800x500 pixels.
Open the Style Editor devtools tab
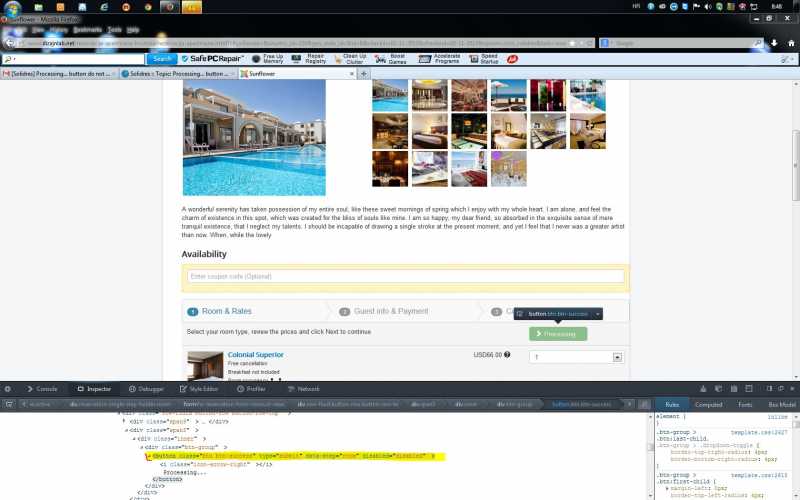coord(200,388)
